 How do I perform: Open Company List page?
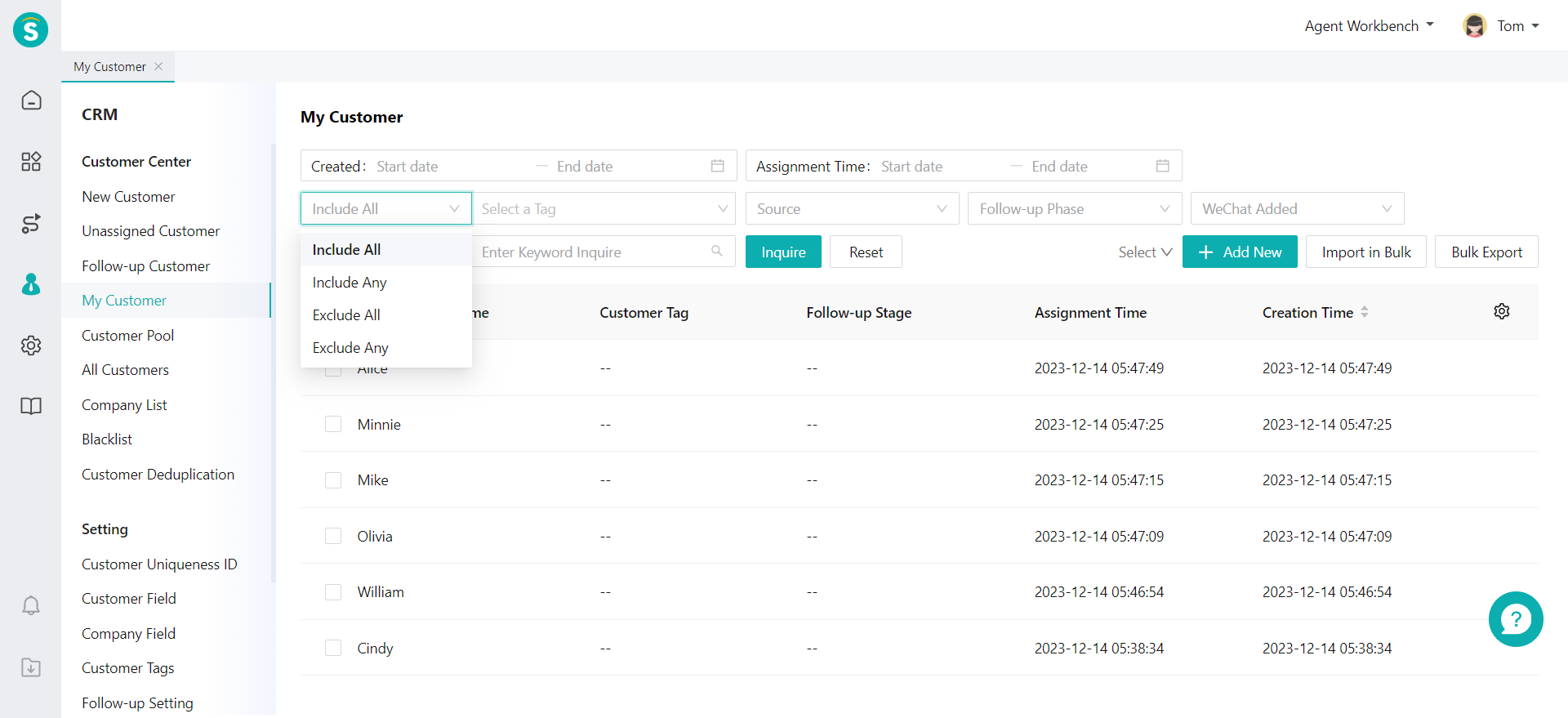pyautogui.click(x=124, y=404)
